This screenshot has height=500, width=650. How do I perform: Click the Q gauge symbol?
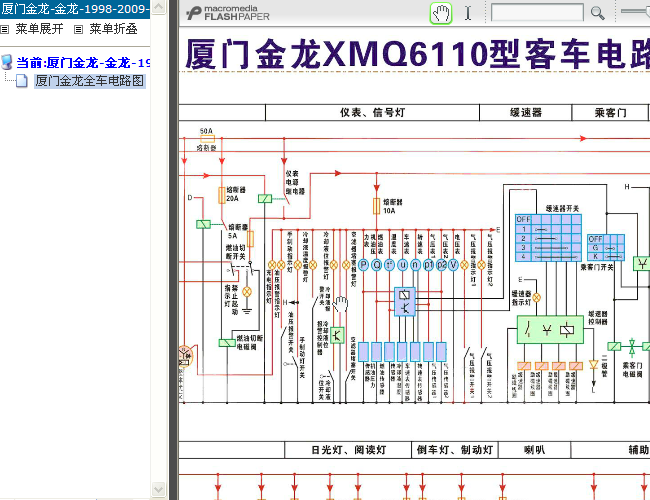376,265
